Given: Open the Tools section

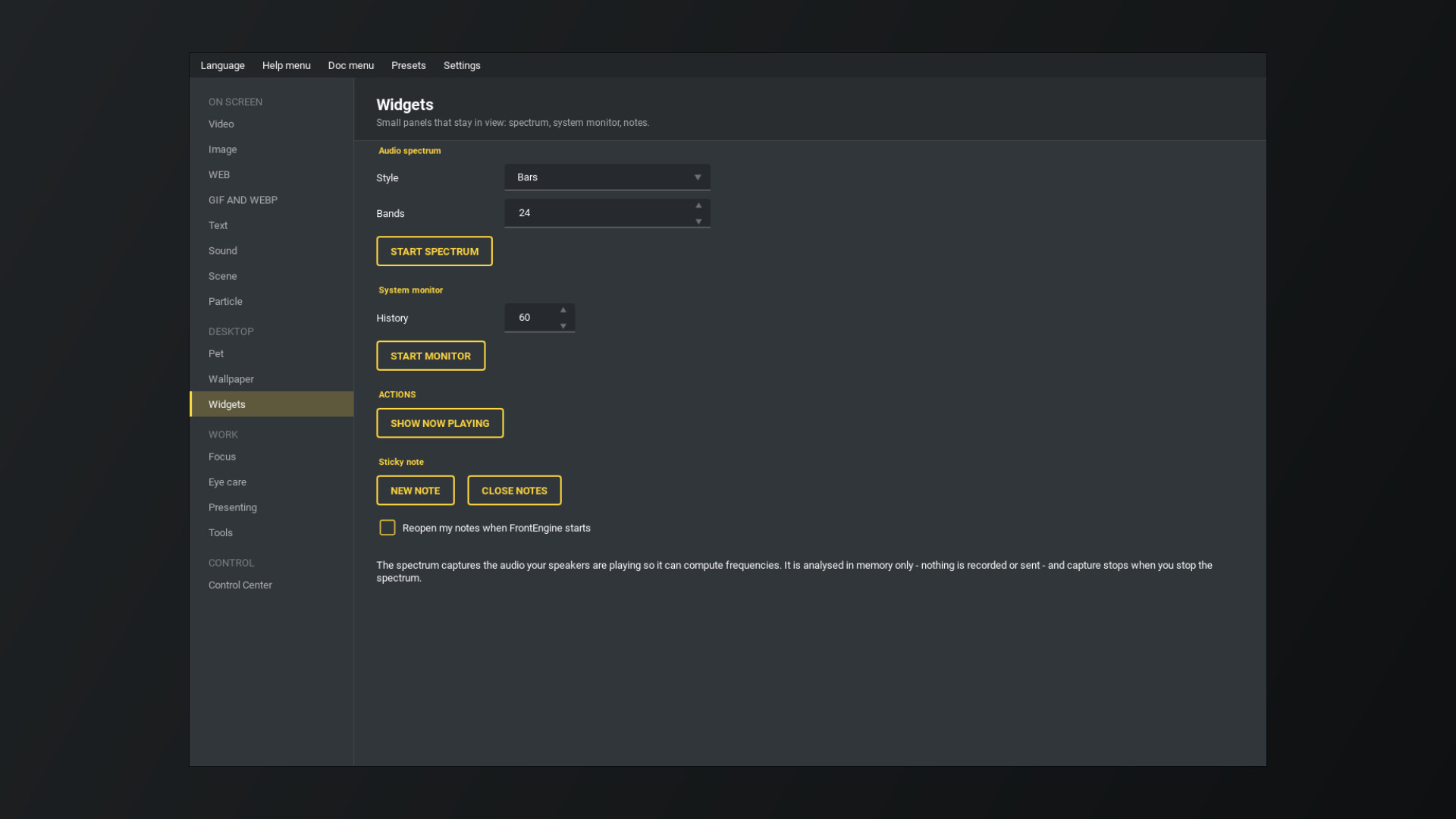Looking at the screenshot, I should coord(271,532).
